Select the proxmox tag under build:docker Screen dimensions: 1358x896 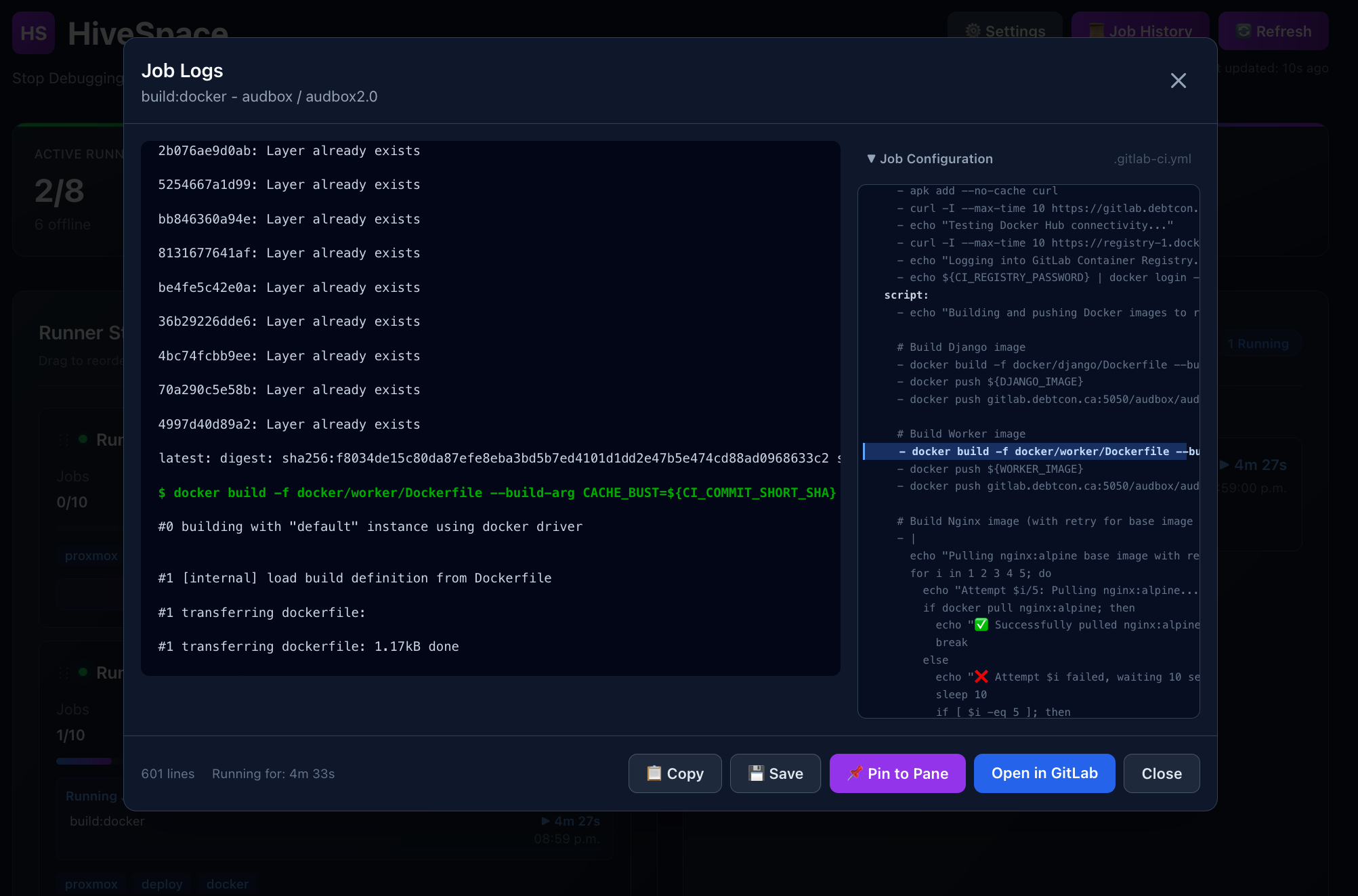pos(91,884)
